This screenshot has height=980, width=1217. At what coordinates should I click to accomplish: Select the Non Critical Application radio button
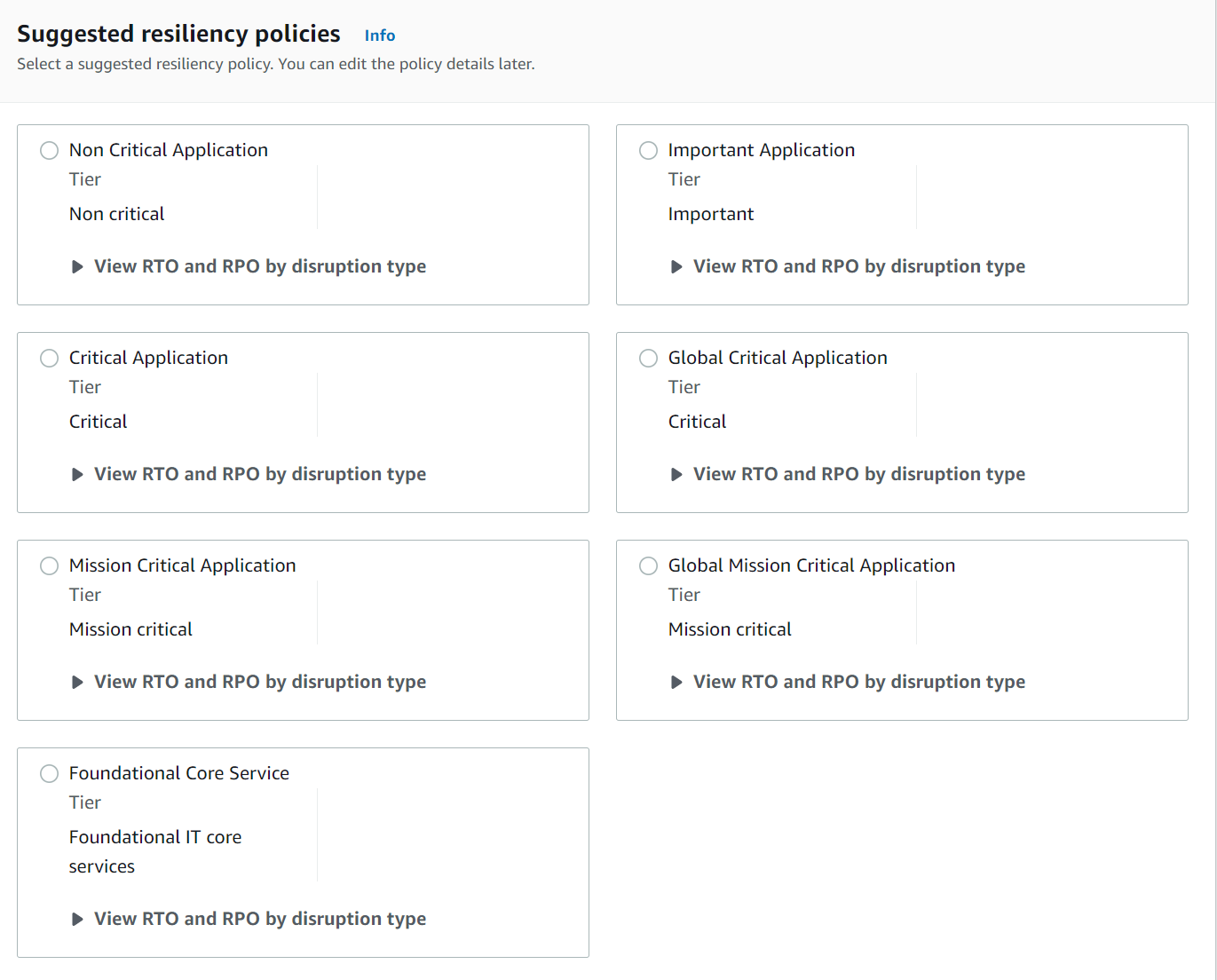tap(49, 150)
